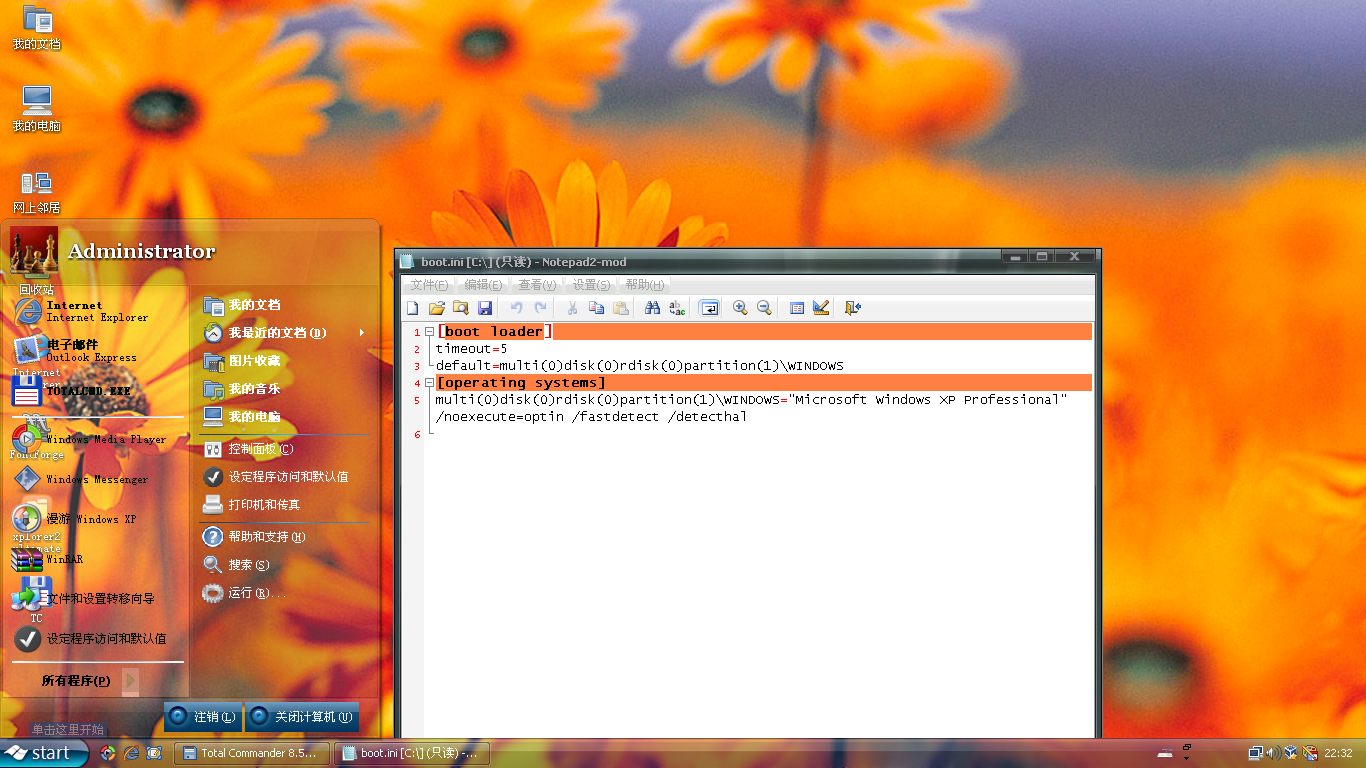Click the default=multi(0)disk(0) line in editor
Image resolution: width=1366 pixels, height=768 pixels.
point(640,366)
